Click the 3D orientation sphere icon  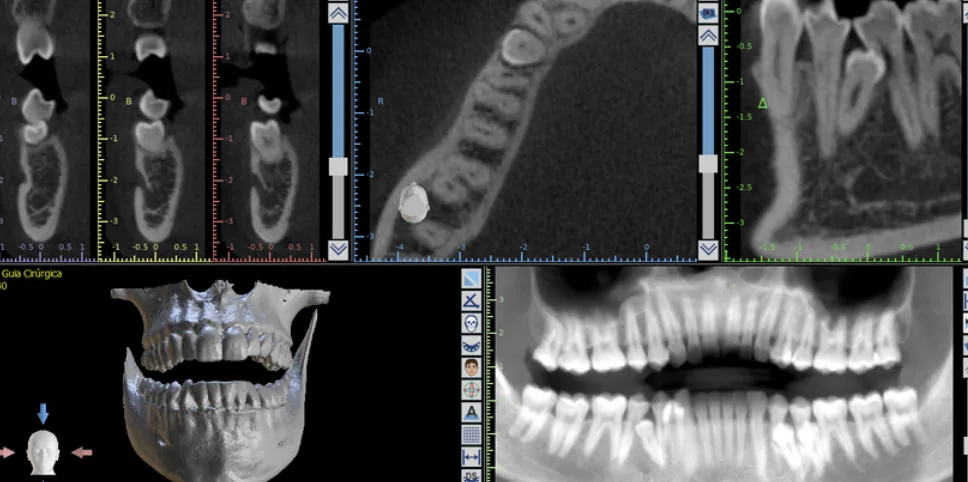click(472, 390)
